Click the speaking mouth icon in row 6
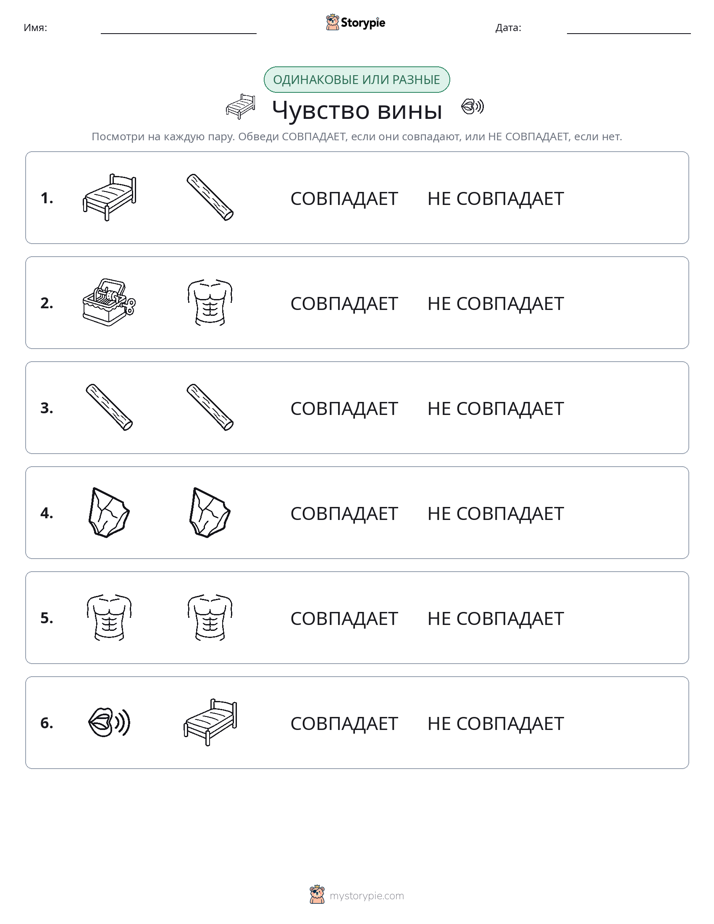Viewport: 714px width, 924px height. (110, 722)
